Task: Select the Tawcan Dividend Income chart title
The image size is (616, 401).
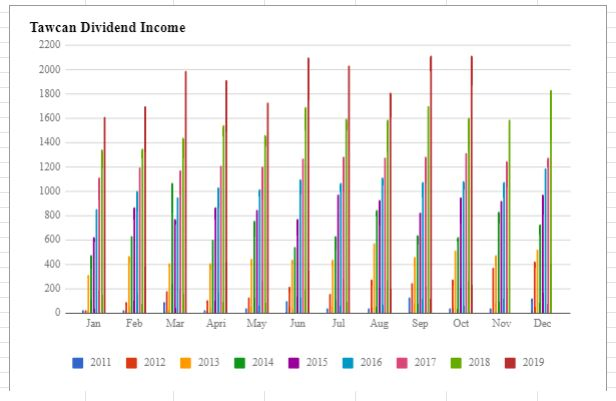Action: (107, 28)
